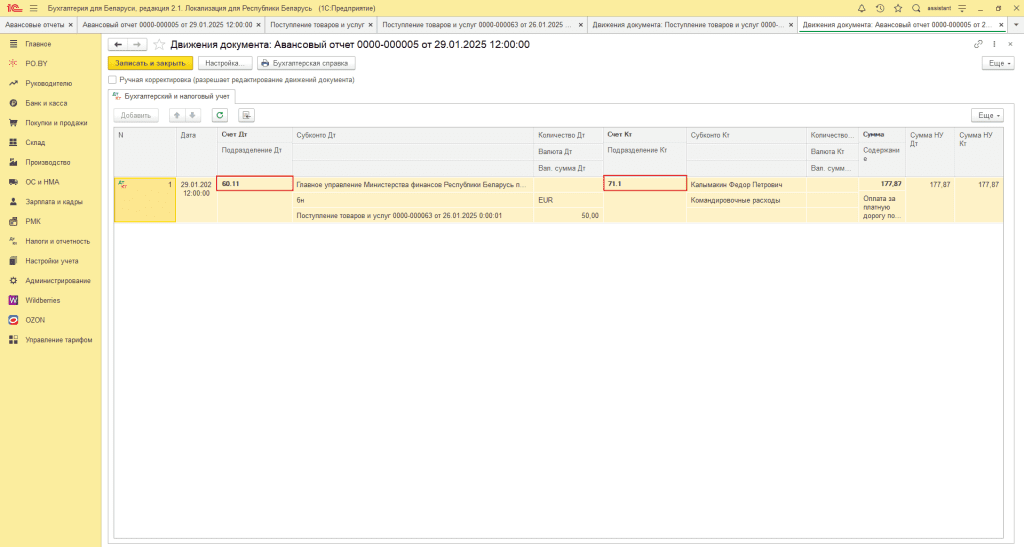Screen dimensions: 1024x547
Task: Click the Wildberries sidebar icon
Action: point(13,300)
